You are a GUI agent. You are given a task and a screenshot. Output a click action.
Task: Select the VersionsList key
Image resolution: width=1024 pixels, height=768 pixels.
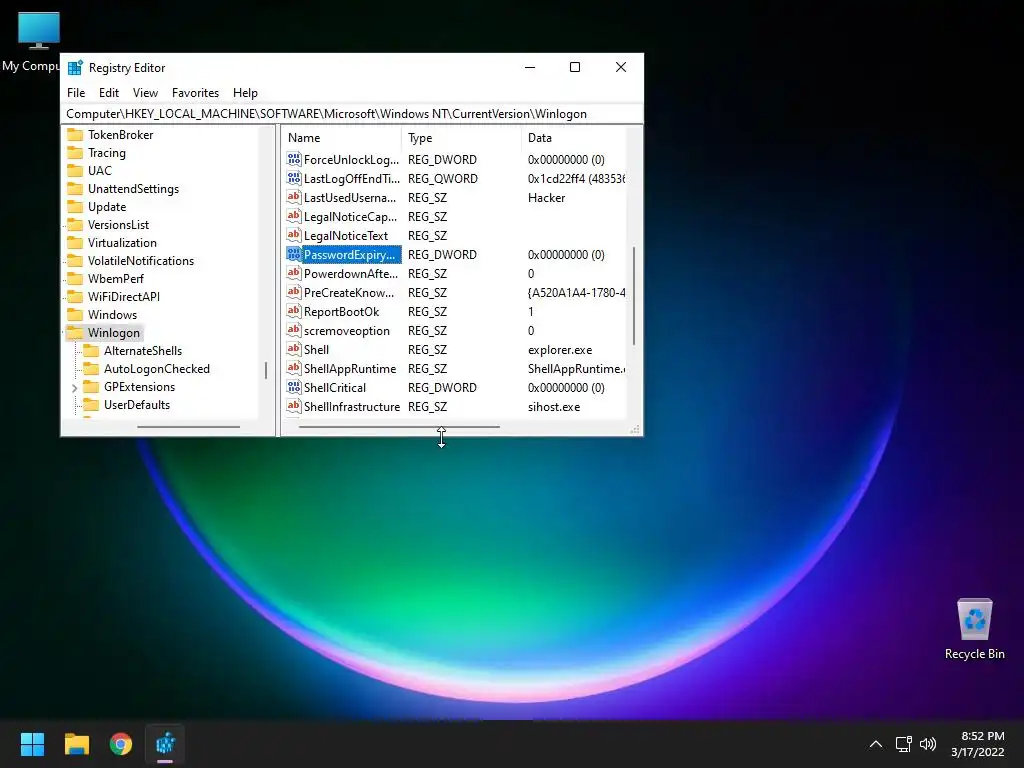(x=118, y=225)
